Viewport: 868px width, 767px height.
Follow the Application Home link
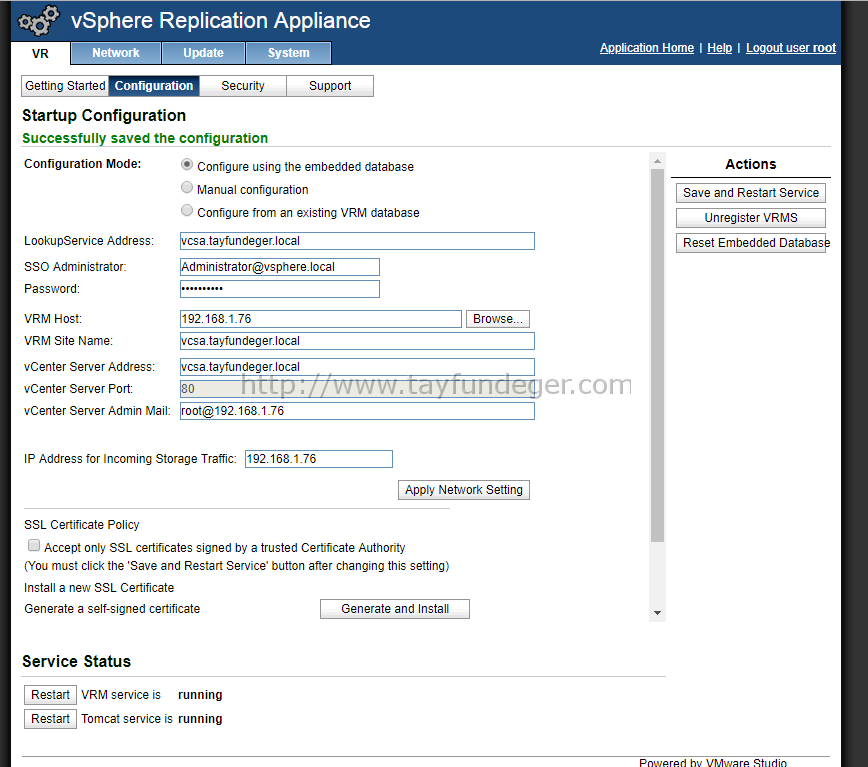coord(647,48)
